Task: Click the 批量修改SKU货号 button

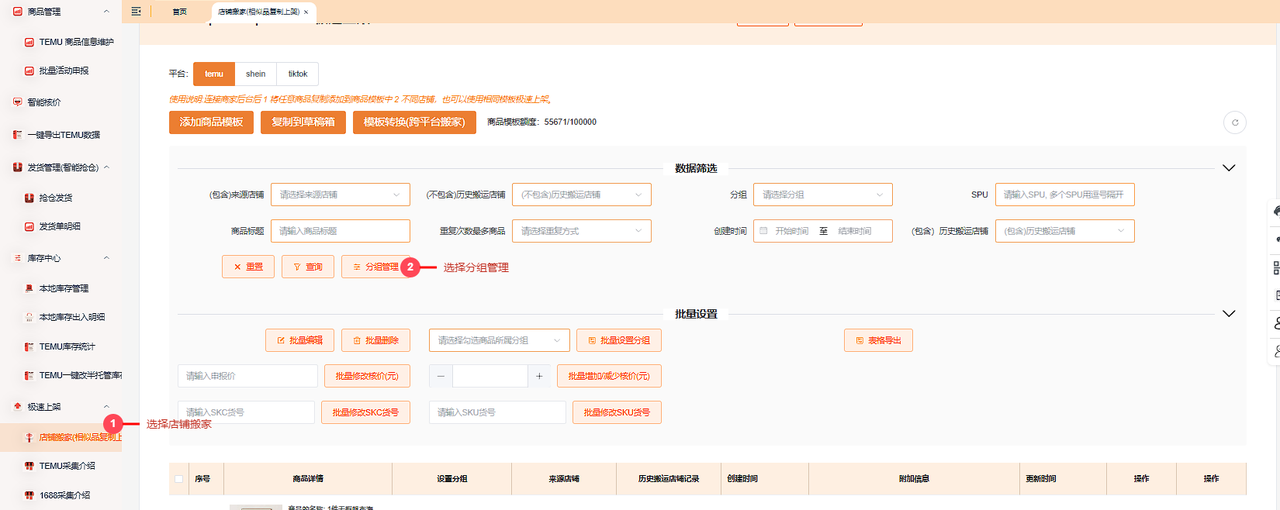Action: click(x=616, y=412)
